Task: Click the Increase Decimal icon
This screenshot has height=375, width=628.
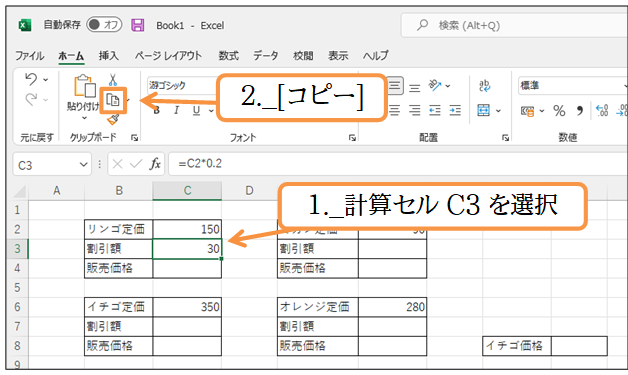Action: (602, 111)
